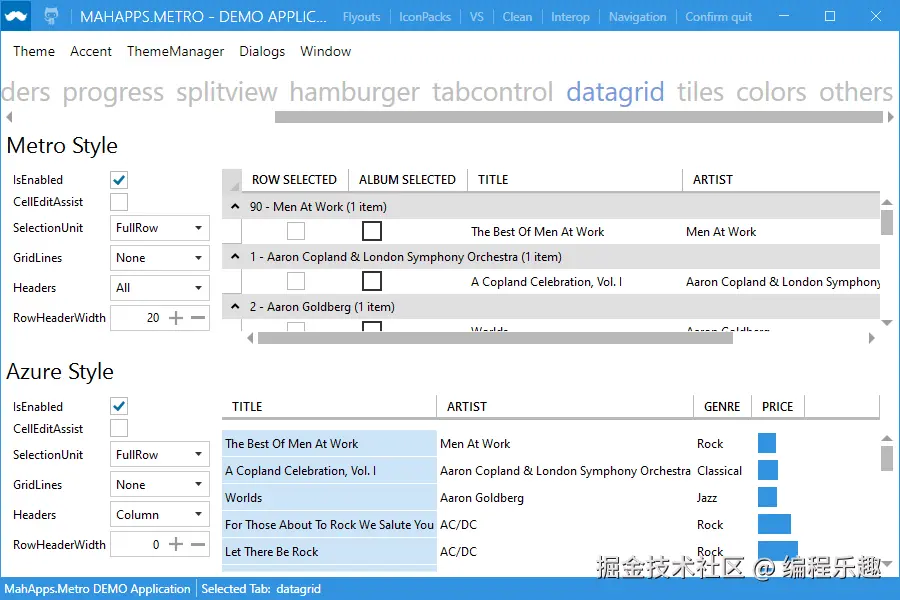Uncheck IsEnabled under Metro Style
Image resolution: width=900 pixels, height=600 pixels.
click(119, 180)
